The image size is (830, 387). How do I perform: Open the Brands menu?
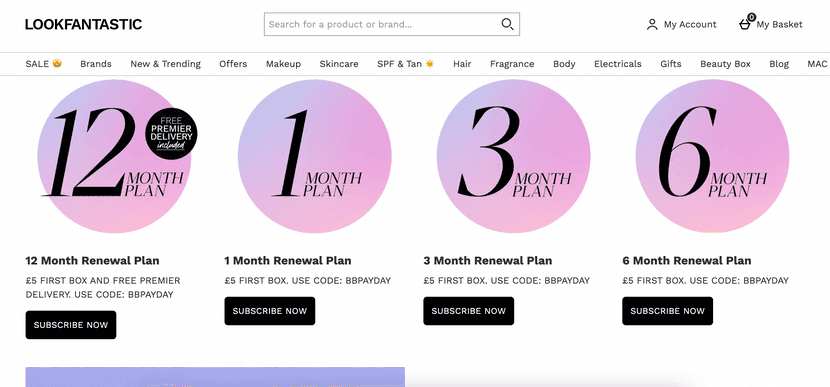96,64
